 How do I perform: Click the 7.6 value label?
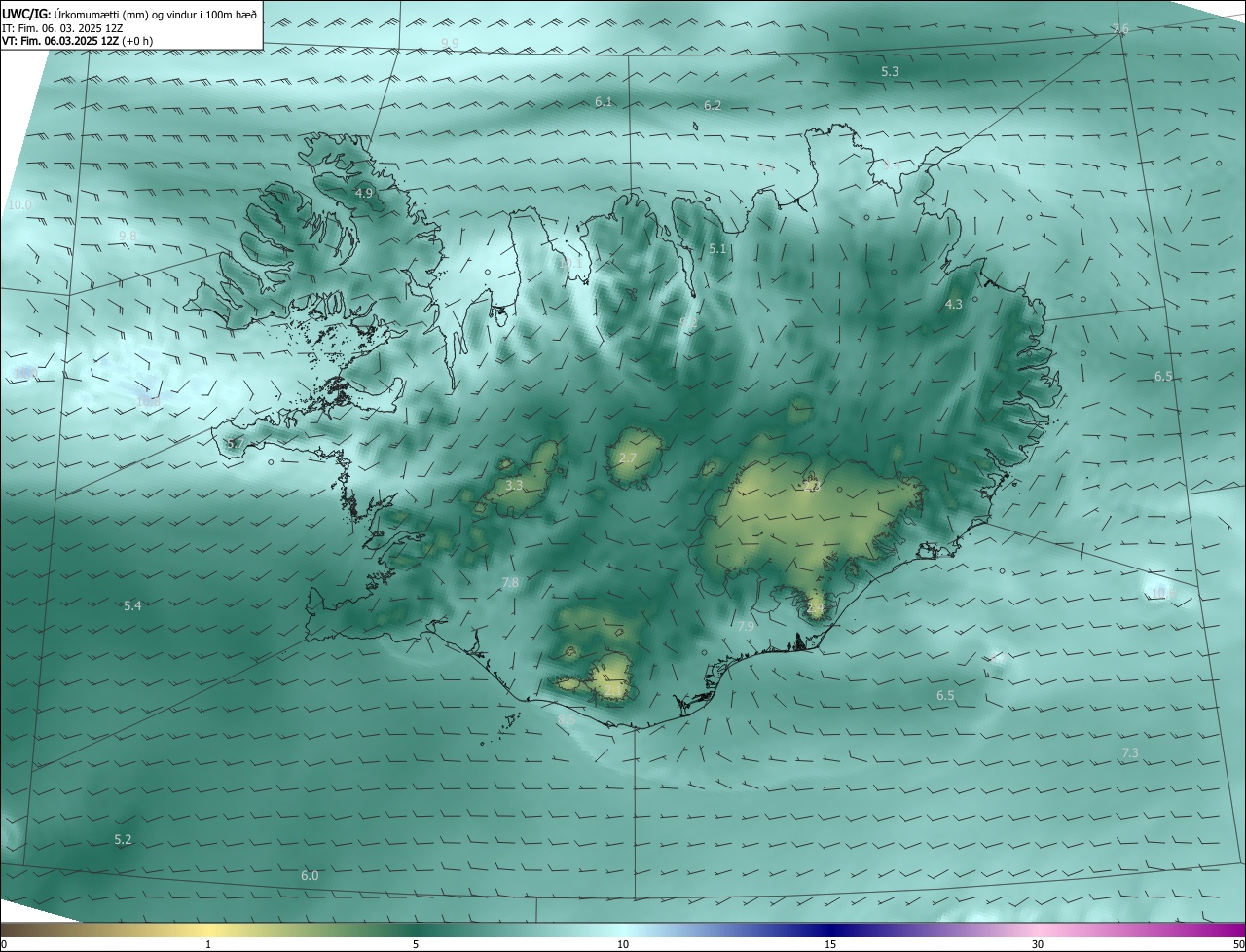[1120, 29]
